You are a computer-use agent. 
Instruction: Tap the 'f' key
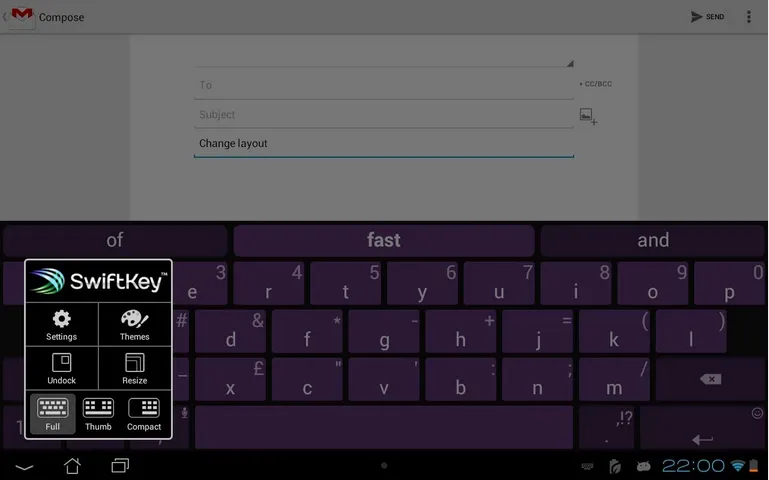(x=307, y=331)
